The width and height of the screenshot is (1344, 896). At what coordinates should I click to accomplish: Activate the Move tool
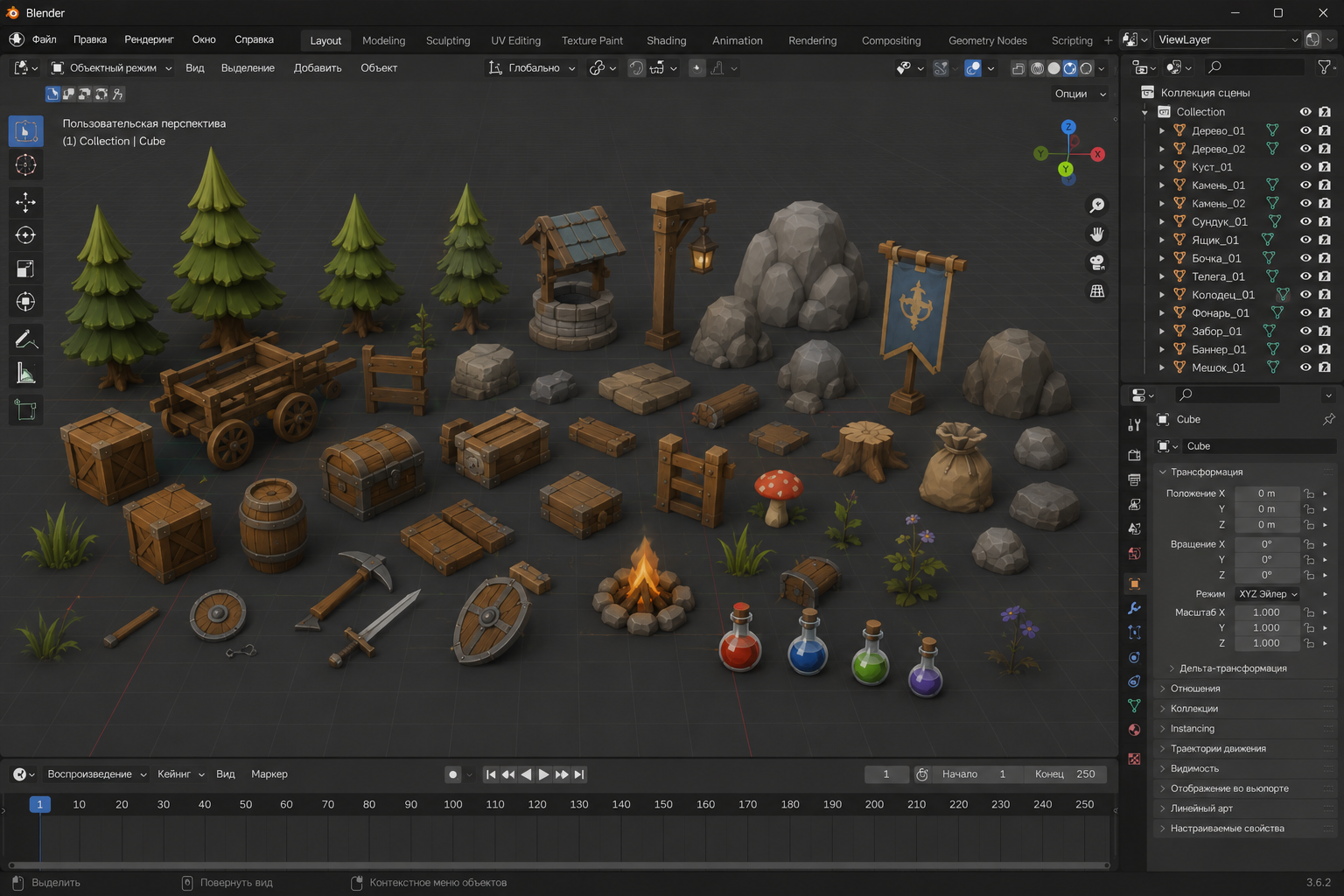pos(25,202)
